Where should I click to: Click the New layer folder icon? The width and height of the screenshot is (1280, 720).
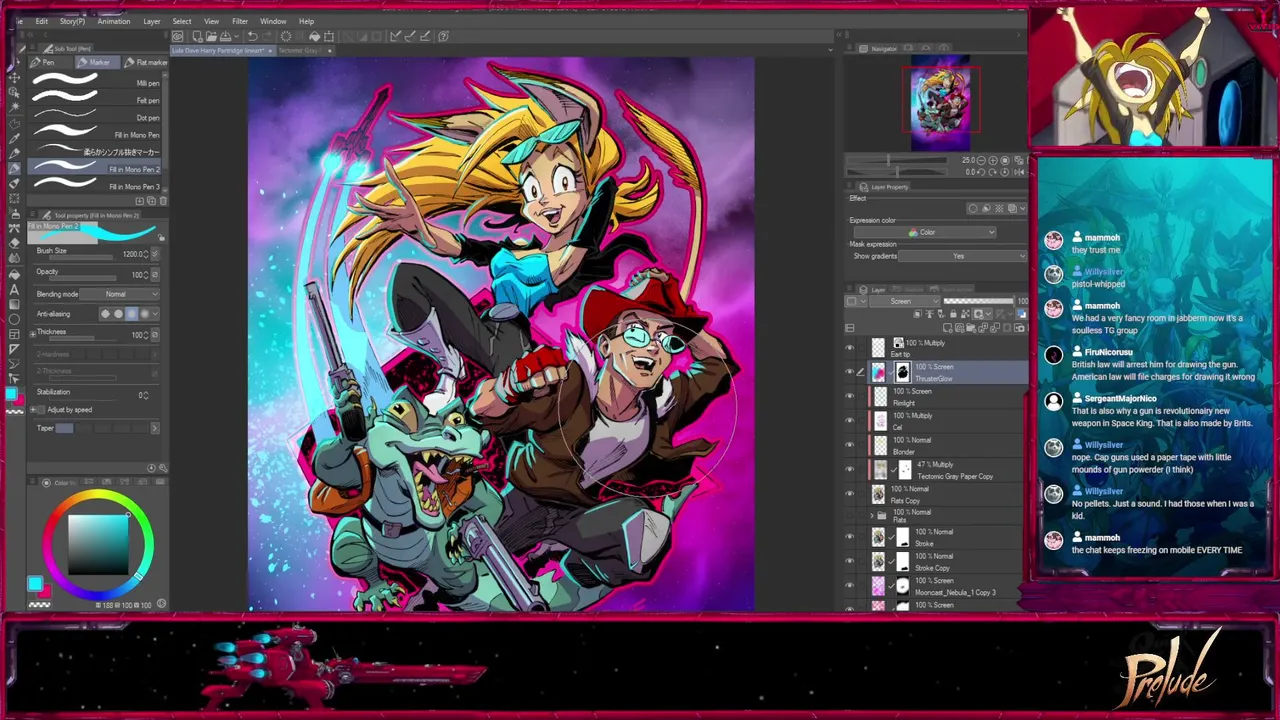click(971, 328)
